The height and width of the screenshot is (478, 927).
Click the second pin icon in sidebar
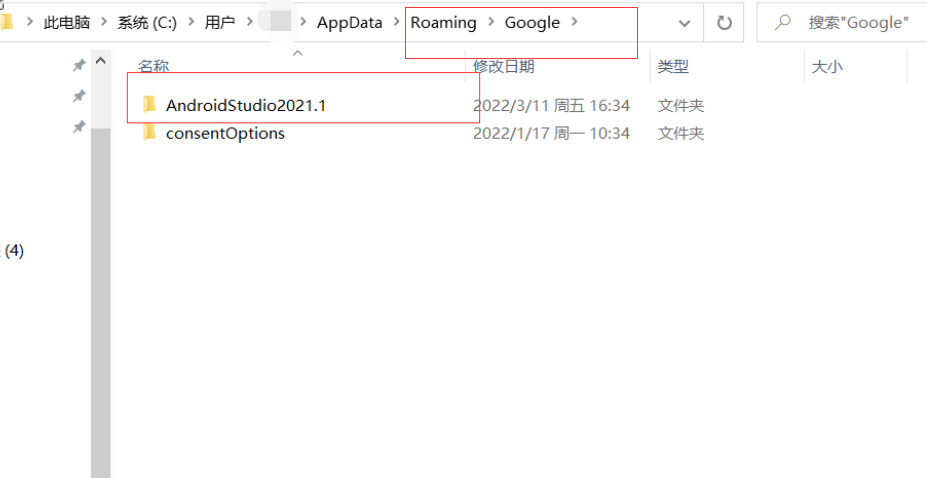pyautogui.click(x=79, y=96)
